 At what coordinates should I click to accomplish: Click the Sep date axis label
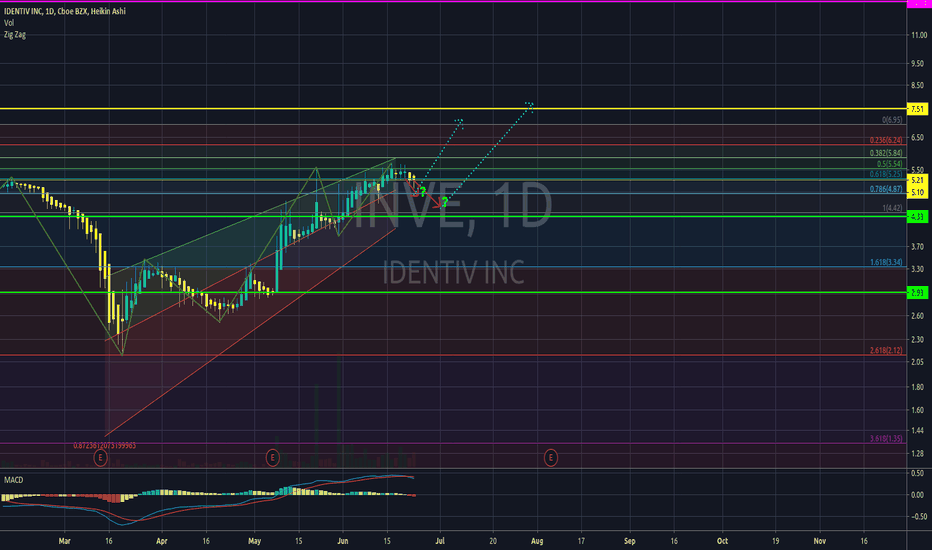click(x=630, y=541)
